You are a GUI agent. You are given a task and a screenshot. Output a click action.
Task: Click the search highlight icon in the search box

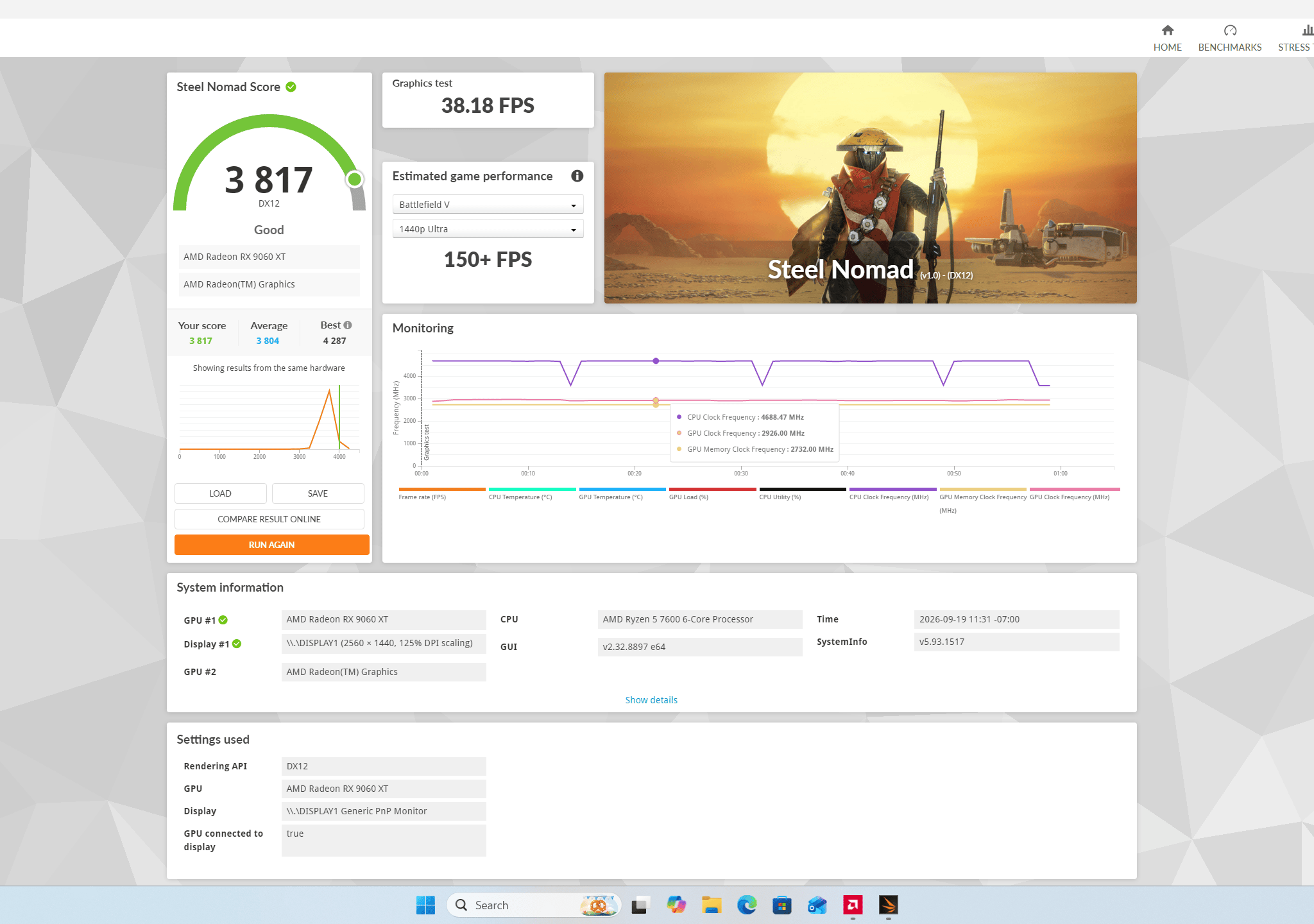coord(599,905)
